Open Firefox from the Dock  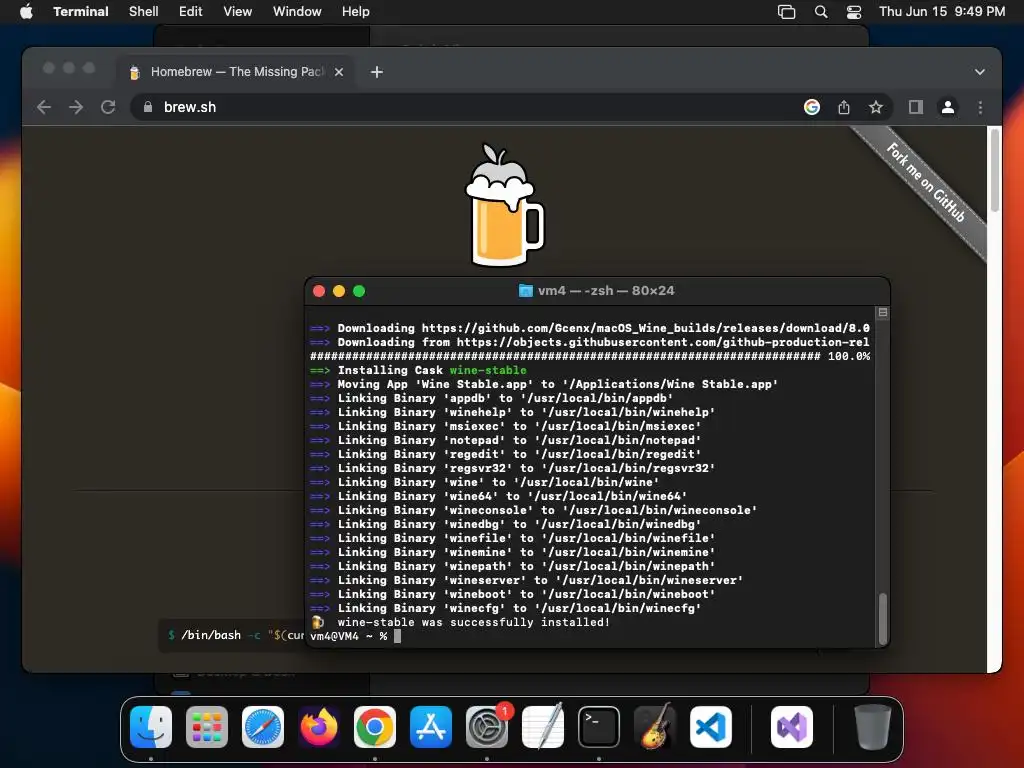click(x=319, y=727)
